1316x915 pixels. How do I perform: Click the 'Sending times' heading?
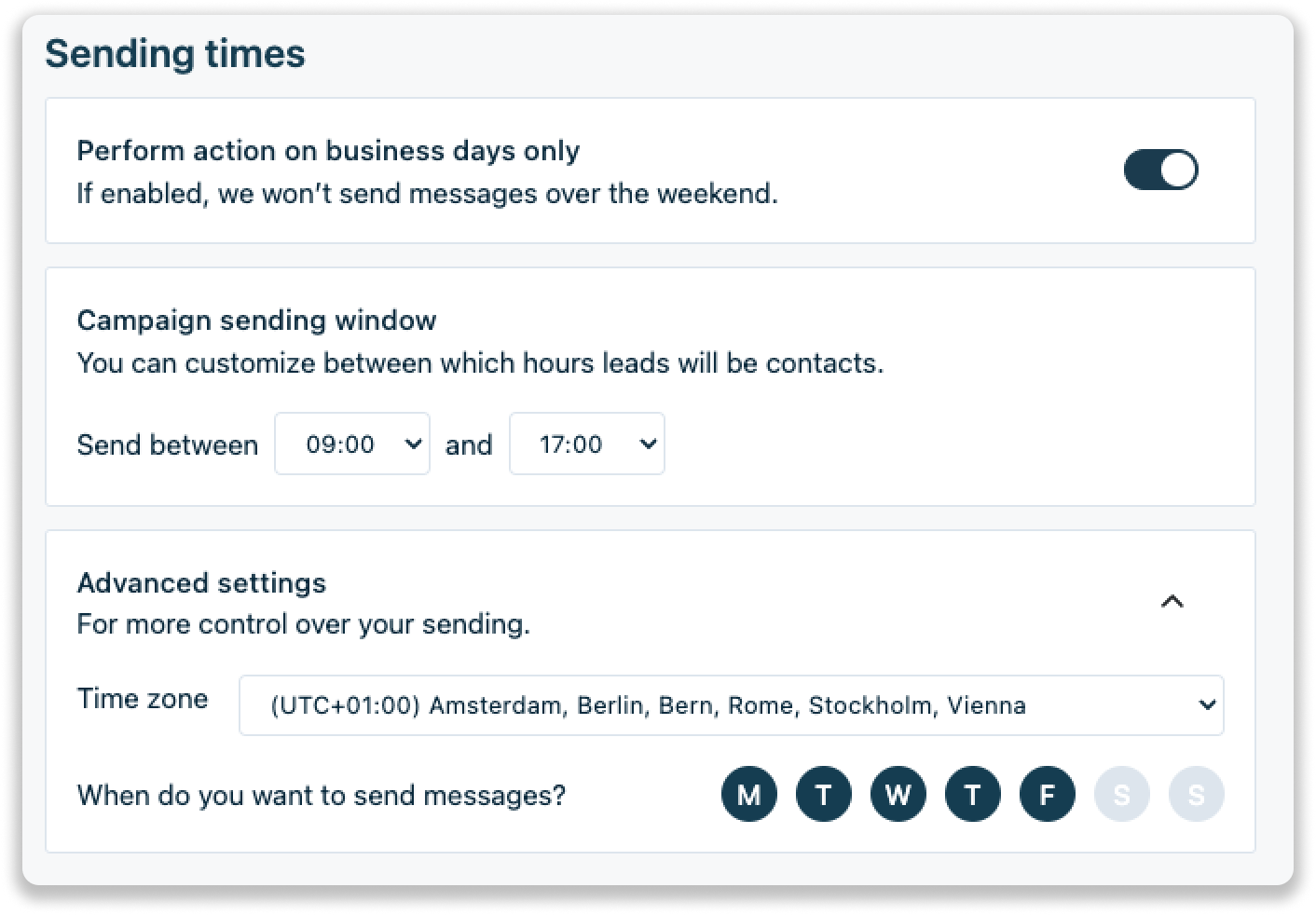click(x=175, y=54)
